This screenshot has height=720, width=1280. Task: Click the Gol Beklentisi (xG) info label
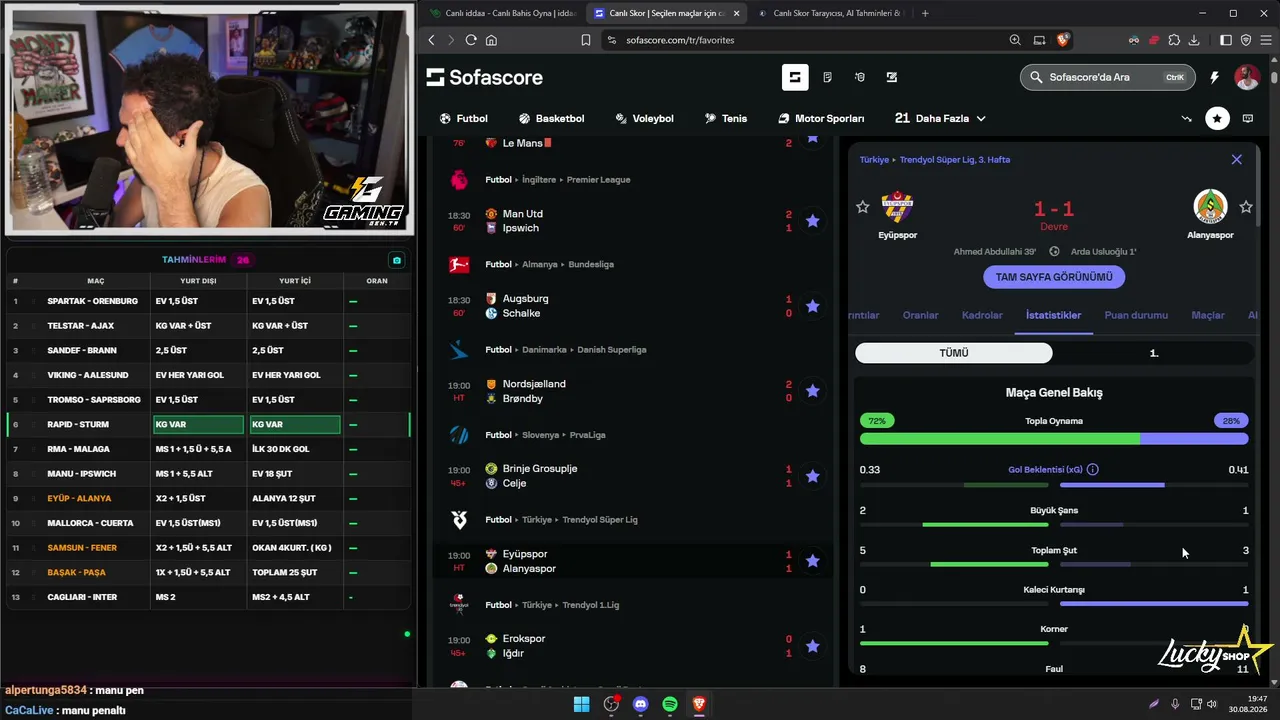pyautogui.click(x=1053, y=469)
